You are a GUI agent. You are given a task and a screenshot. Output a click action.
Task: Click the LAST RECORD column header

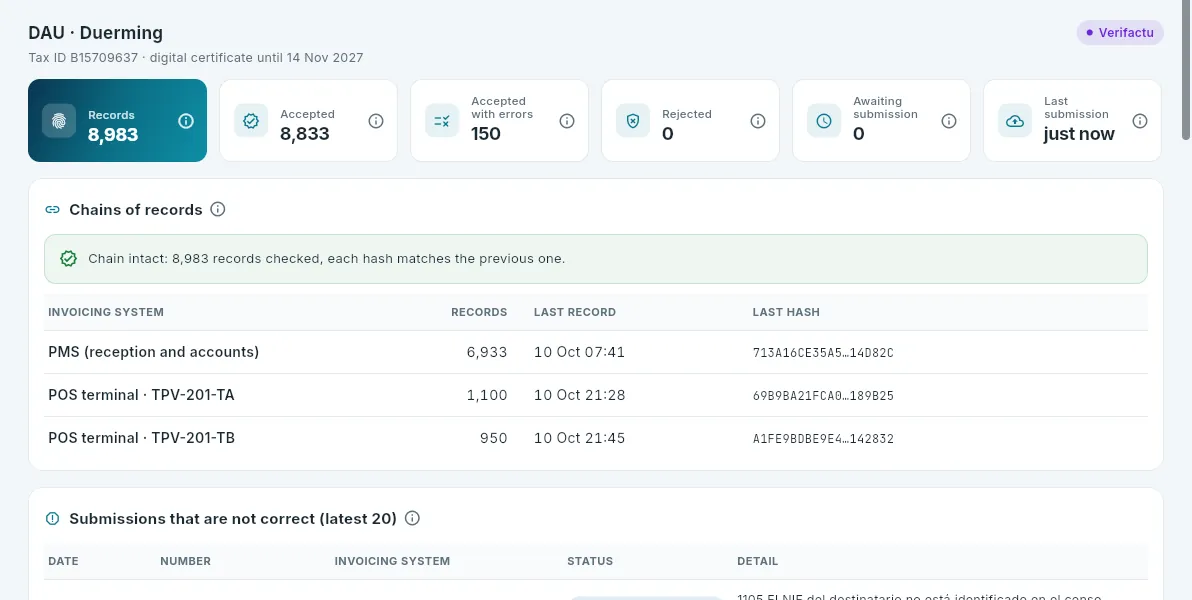point(575,313)
